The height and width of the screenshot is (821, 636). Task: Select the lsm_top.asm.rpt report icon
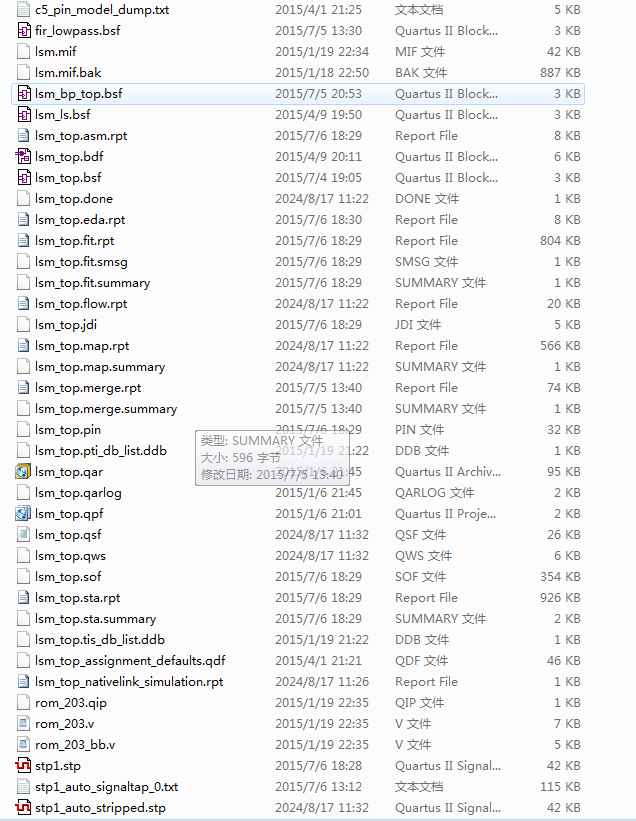[24, 136]
